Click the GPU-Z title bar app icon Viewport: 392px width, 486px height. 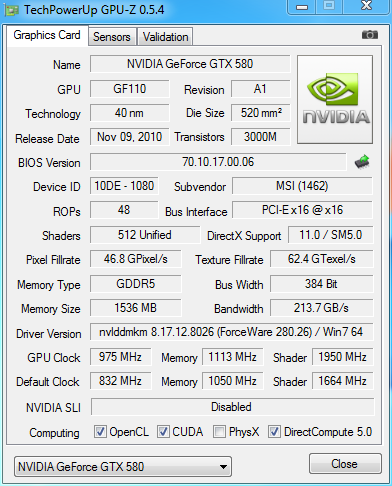[x=11, y=10]
